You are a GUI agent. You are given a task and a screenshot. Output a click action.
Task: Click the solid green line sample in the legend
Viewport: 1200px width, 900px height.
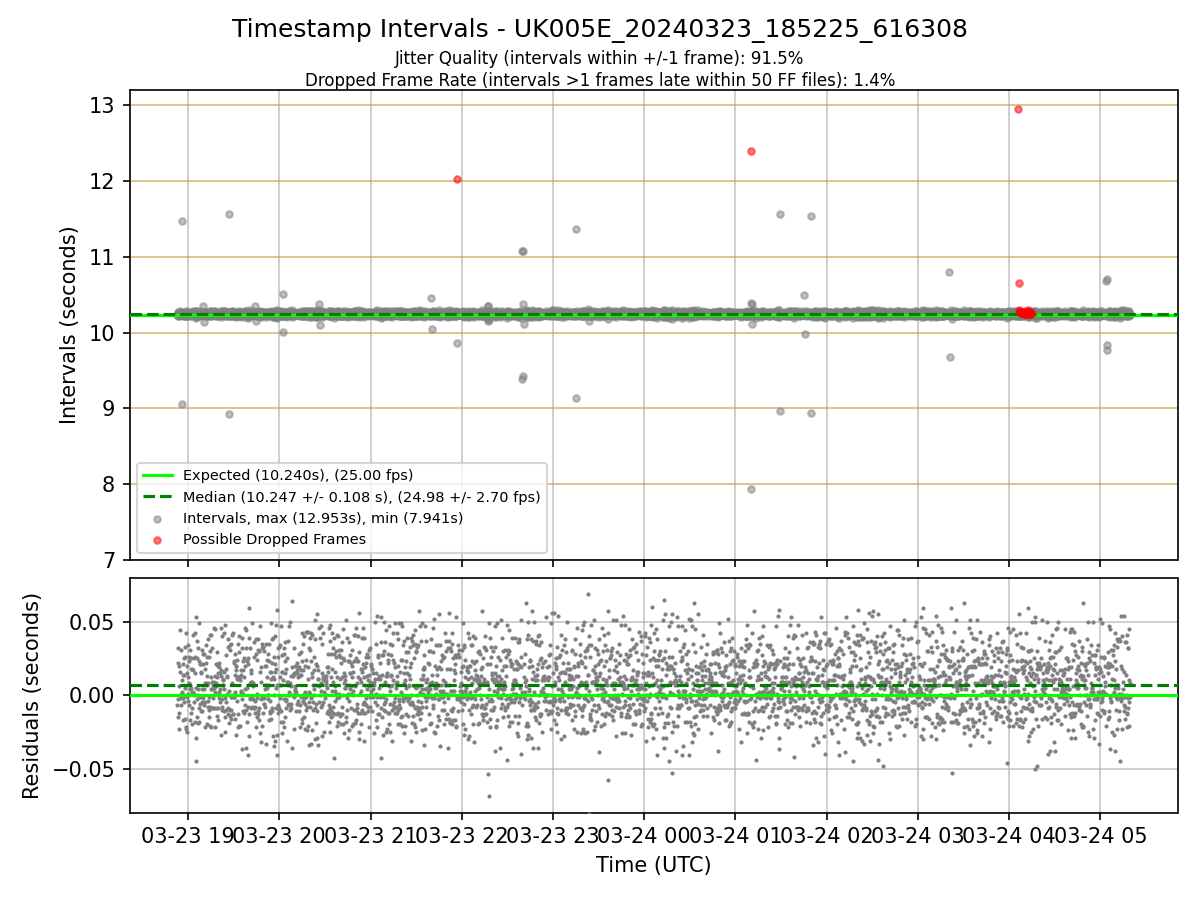pyautogui.click(x=158, y=475)
